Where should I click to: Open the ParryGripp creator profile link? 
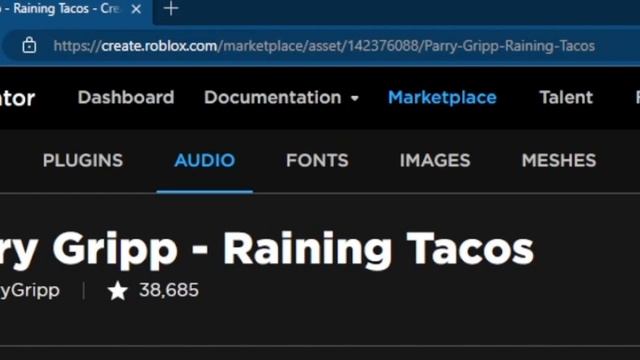pyautogui.click(x=30, y=291)
